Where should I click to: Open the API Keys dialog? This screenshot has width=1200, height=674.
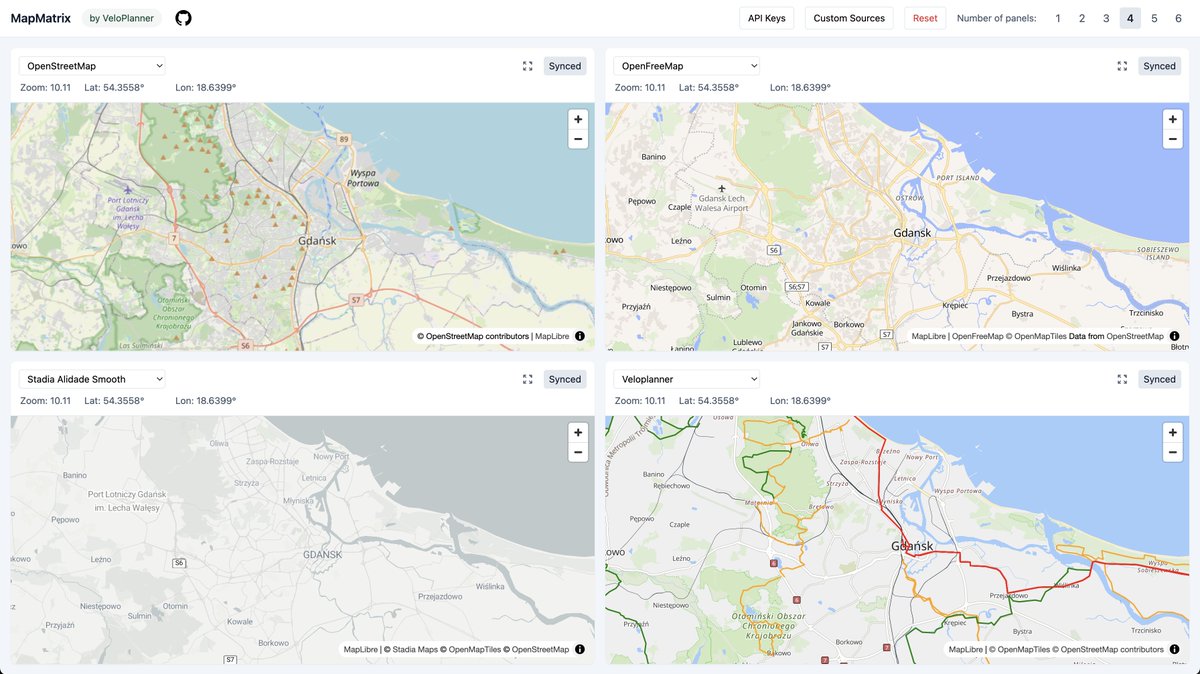(x=767, y=18)
